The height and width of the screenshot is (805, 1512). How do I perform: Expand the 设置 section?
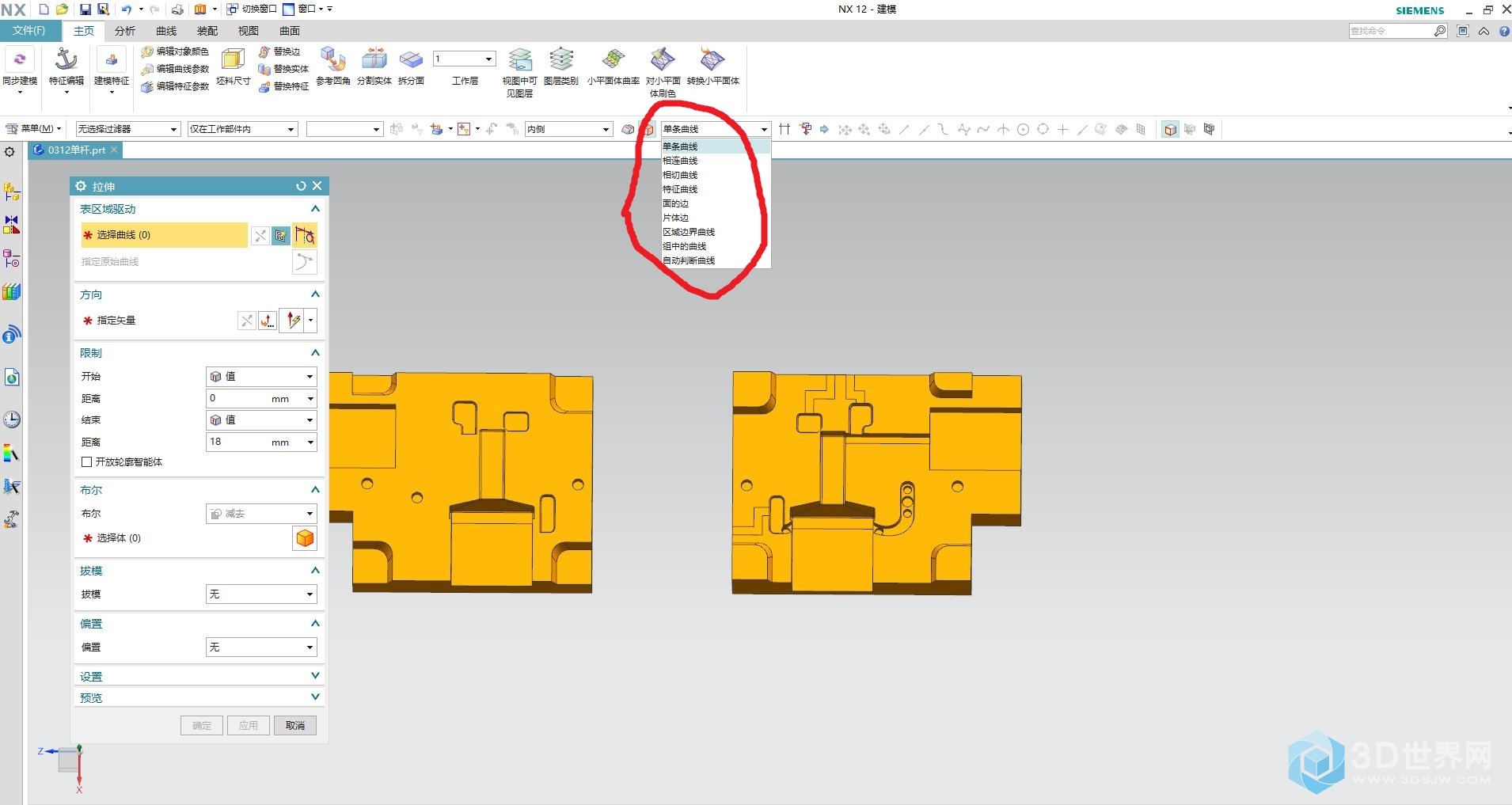point(315,676)
